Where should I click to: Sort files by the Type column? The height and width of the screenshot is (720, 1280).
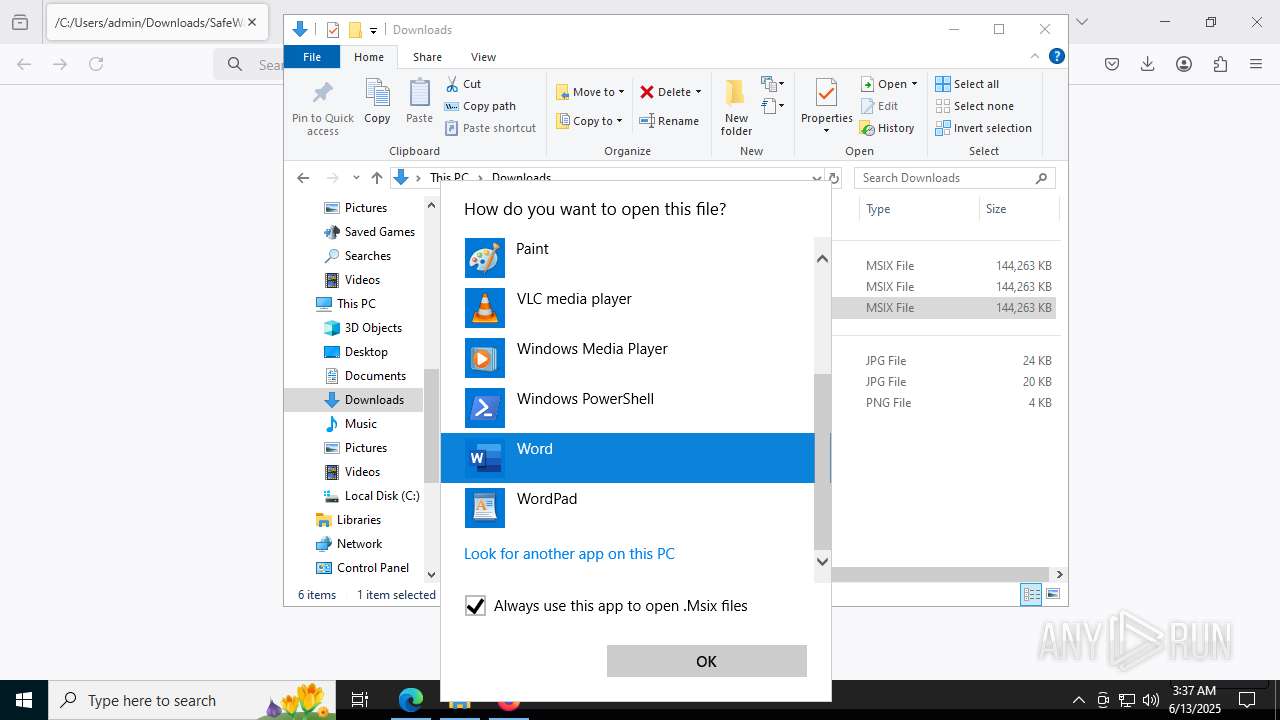coord(919,209)
